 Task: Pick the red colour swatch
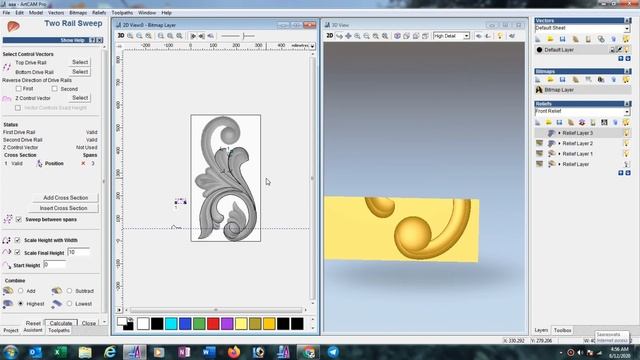(x=213, y=324)
